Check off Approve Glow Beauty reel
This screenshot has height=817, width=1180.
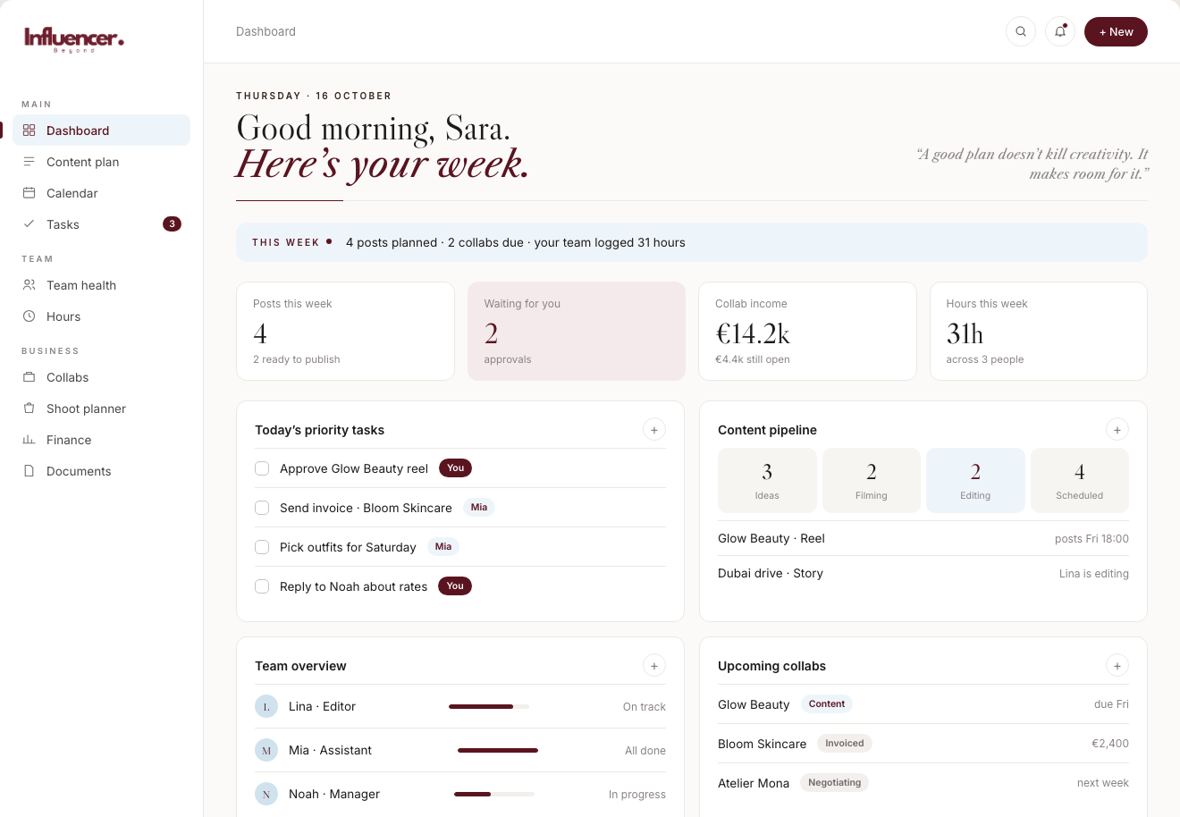[262, 469]
